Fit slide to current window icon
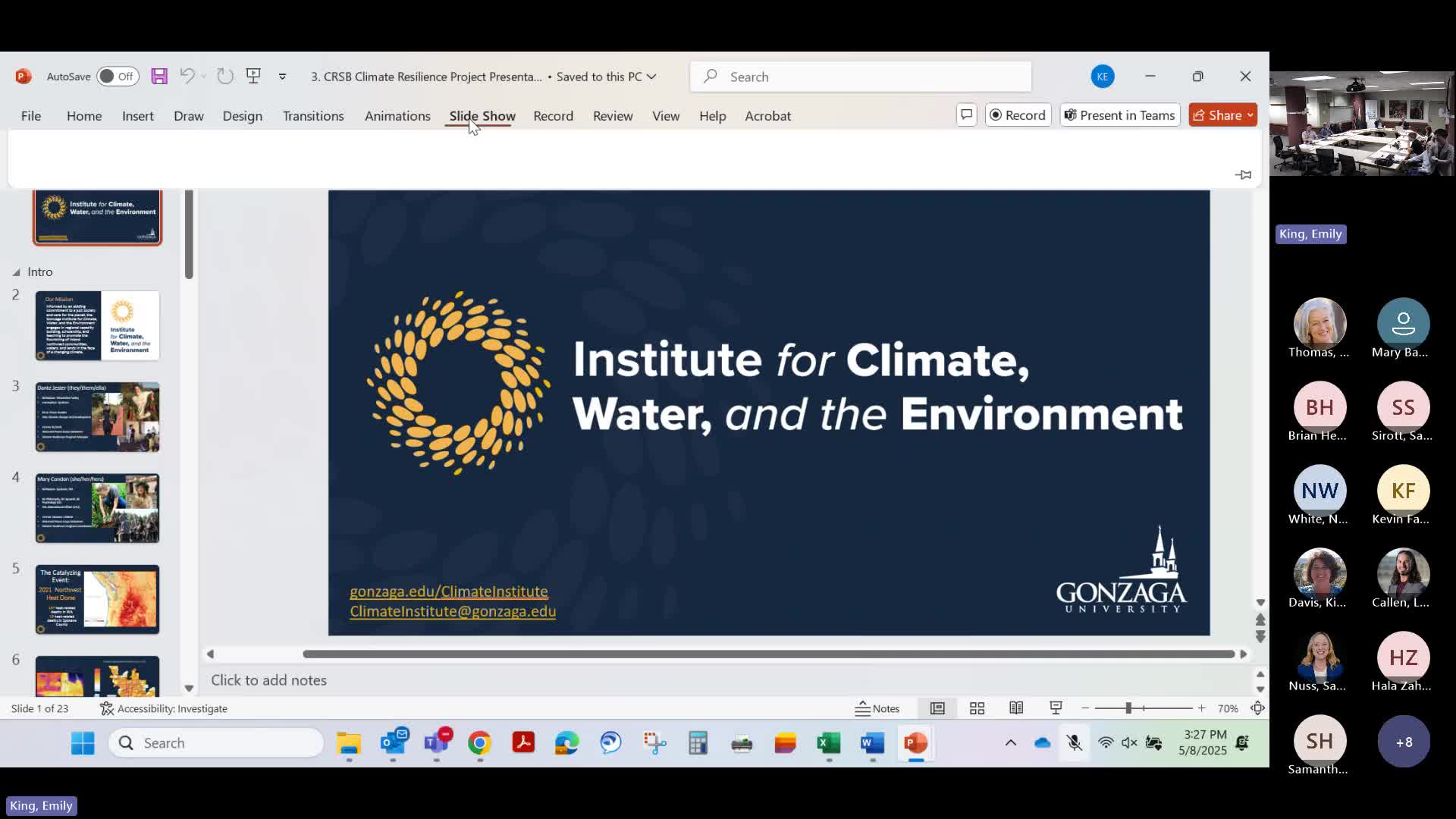 (x=1257, y=708)
